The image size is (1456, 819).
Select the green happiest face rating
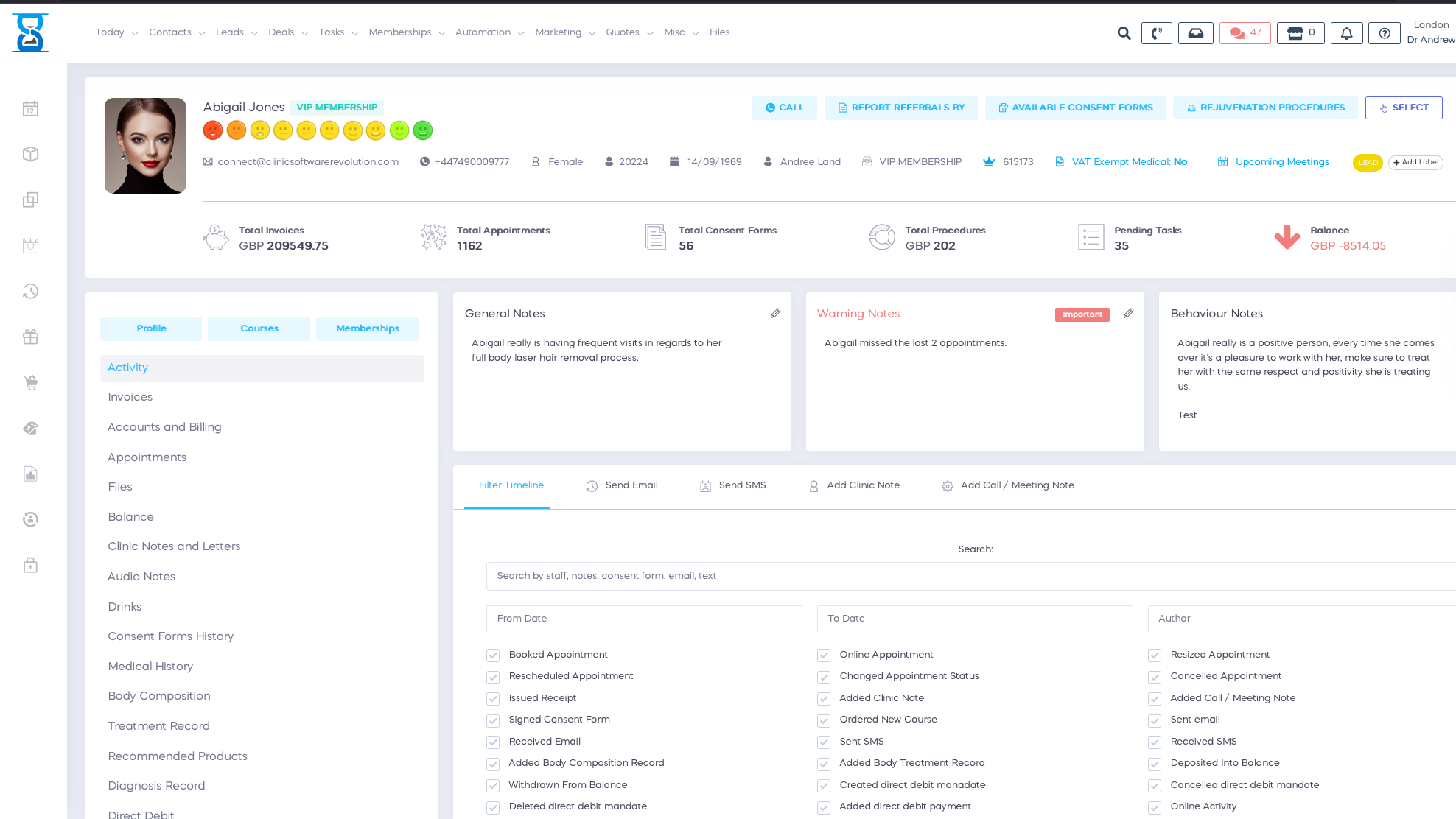pos(423,130)
